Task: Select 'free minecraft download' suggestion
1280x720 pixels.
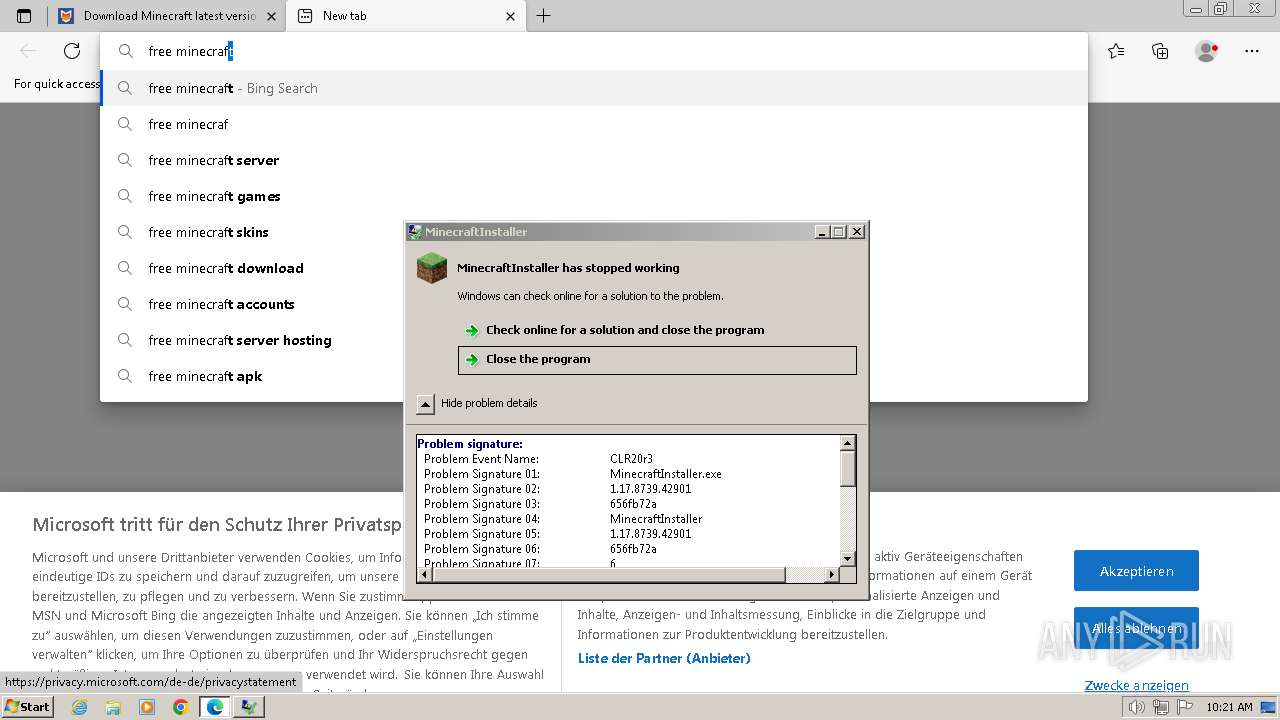Action: pos(594,268)
